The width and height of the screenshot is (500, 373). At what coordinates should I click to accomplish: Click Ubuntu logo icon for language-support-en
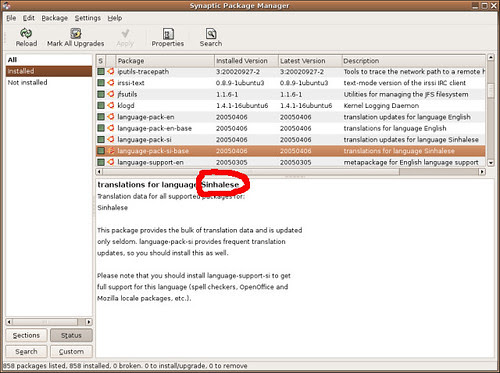pyautogui.click(x=111, y=162)
